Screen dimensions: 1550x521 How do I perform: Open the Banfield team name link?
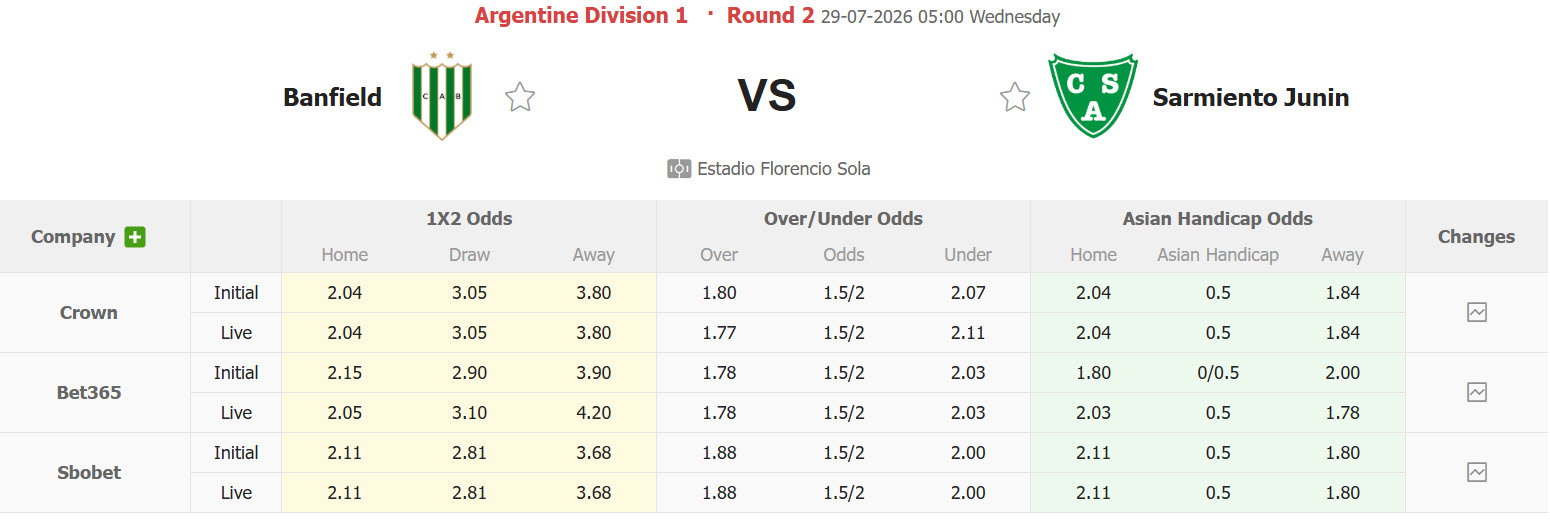point(333,97)
